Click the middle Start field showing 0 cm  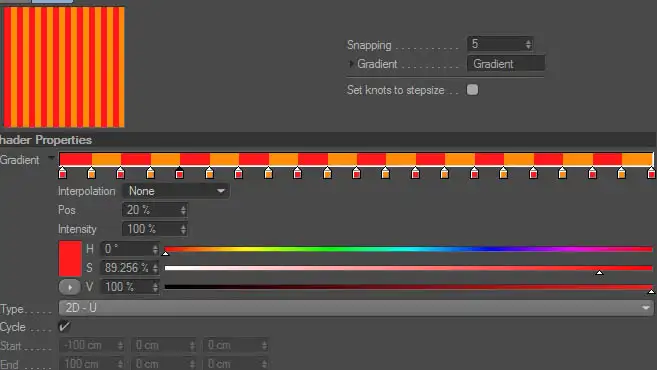(164, 345)
